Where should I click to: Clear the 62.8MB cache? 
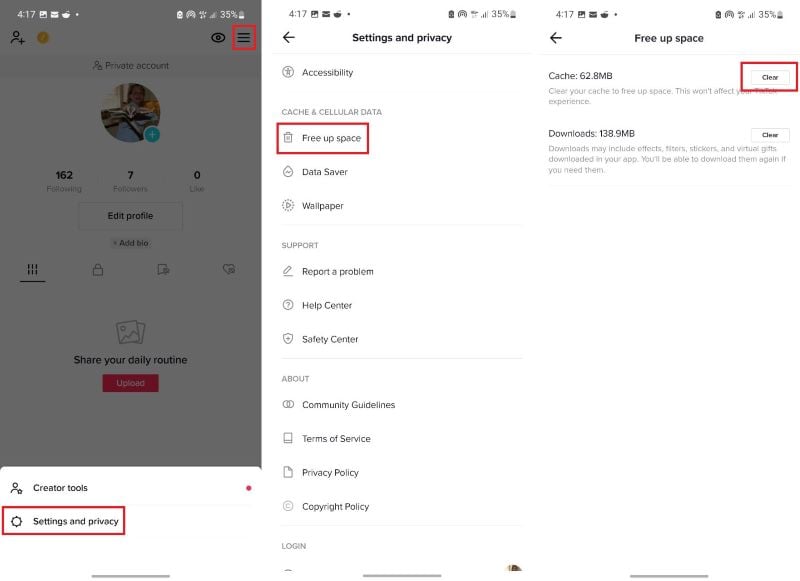click(770, 77)
